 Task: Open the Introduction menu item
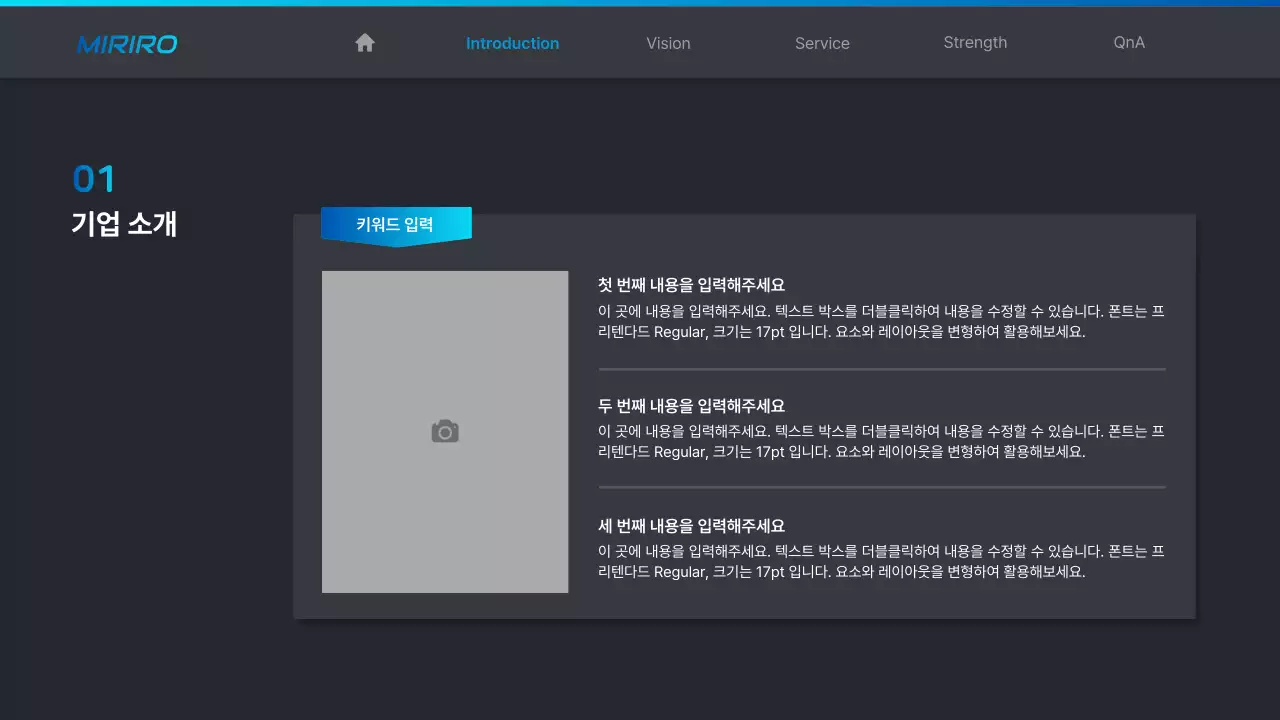click(512, 43)
